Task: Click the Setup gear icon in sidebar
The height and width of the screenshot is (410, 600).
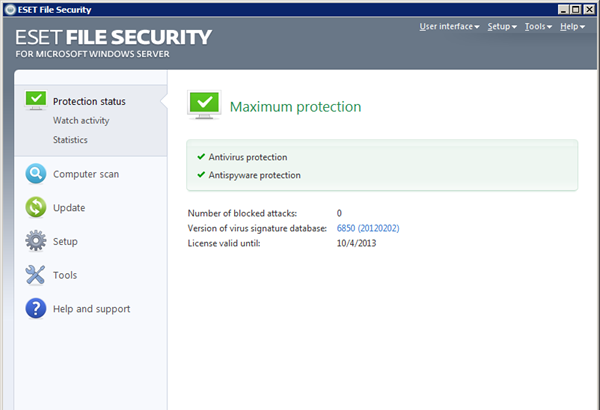Action: 36,241
